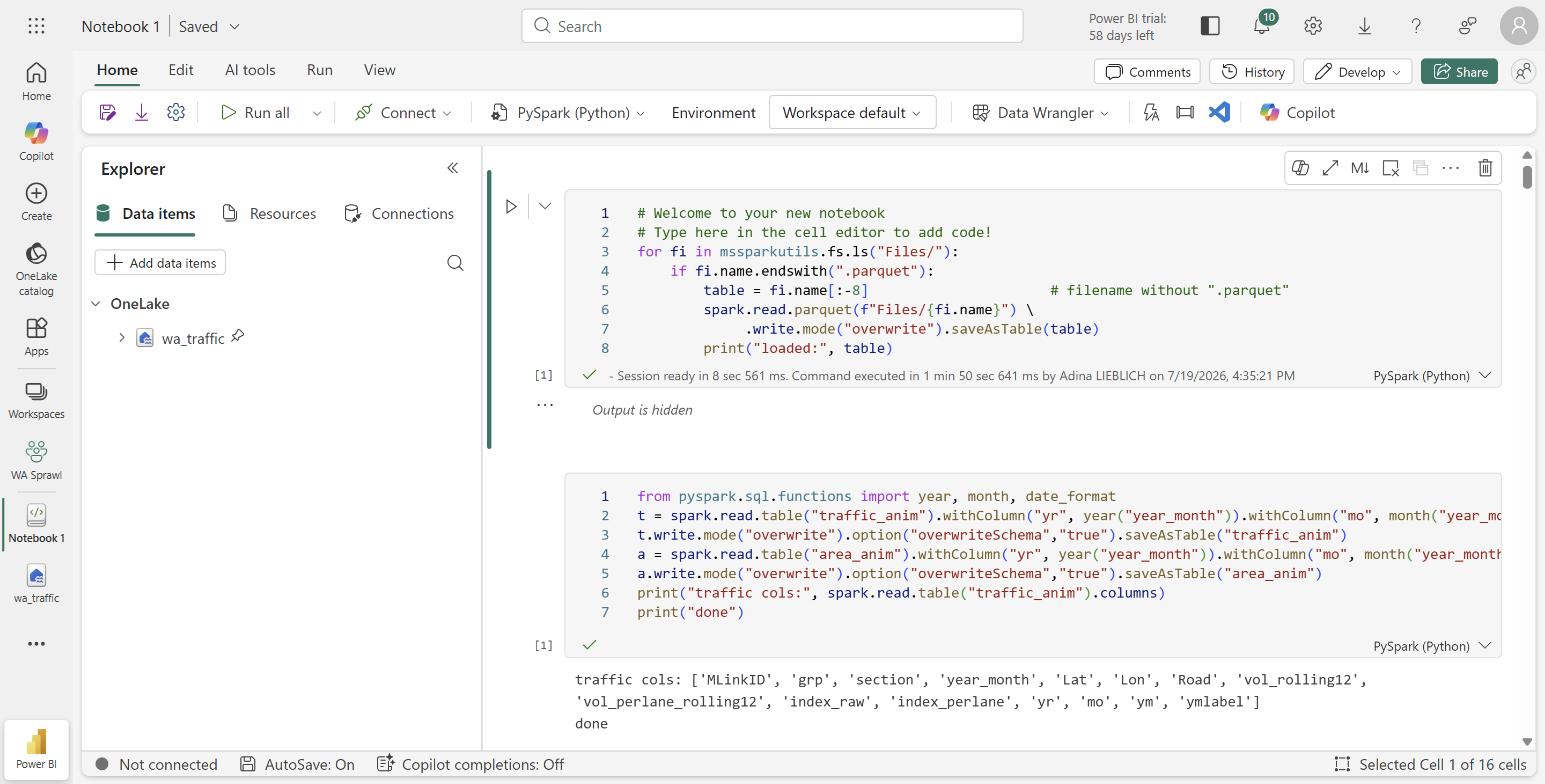Open the Copilot toolbar button
Screen dimensions: 1545x784
click(1297, 113)
